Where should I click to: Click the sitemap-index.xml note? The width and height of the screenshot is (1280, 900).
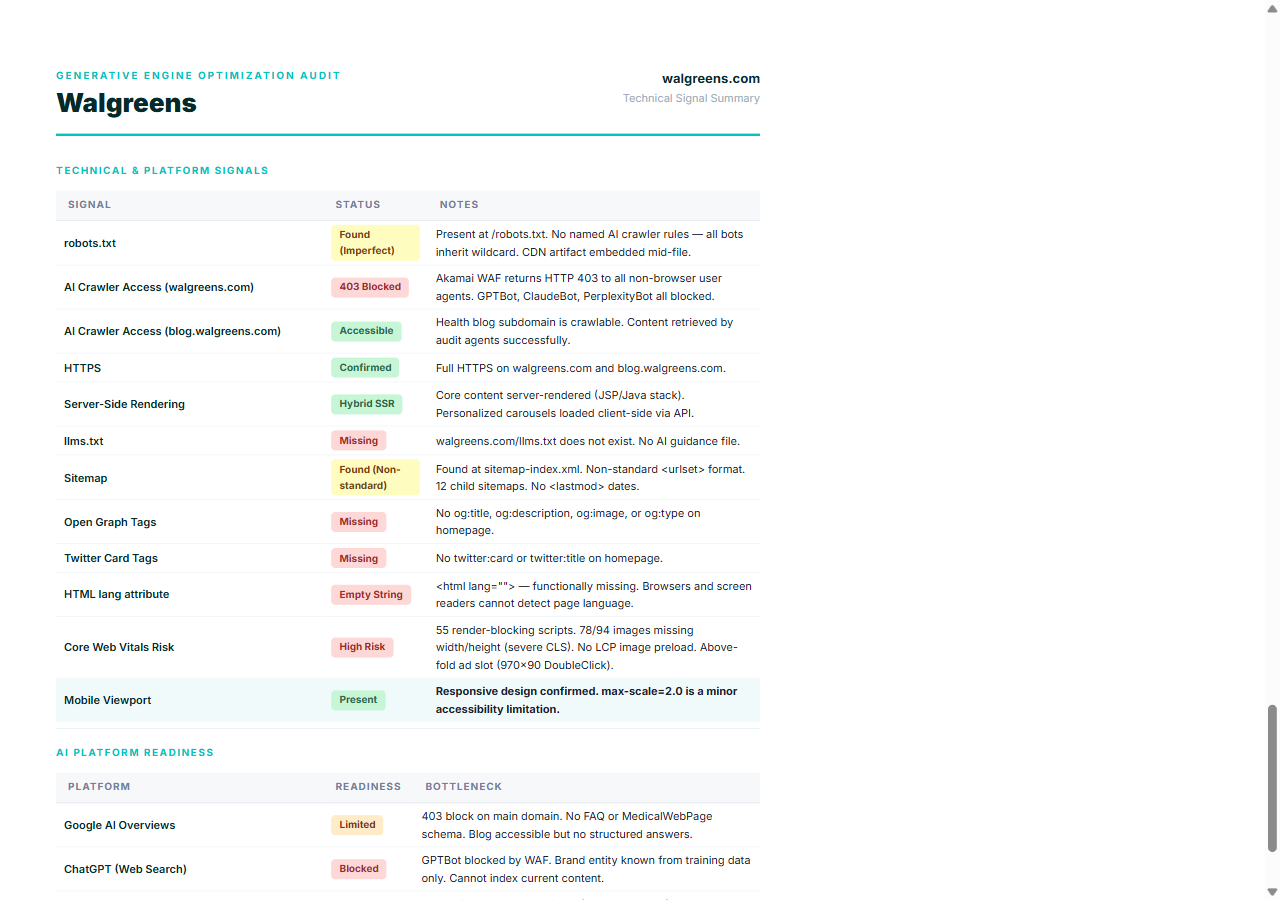(x=590, y=478)
